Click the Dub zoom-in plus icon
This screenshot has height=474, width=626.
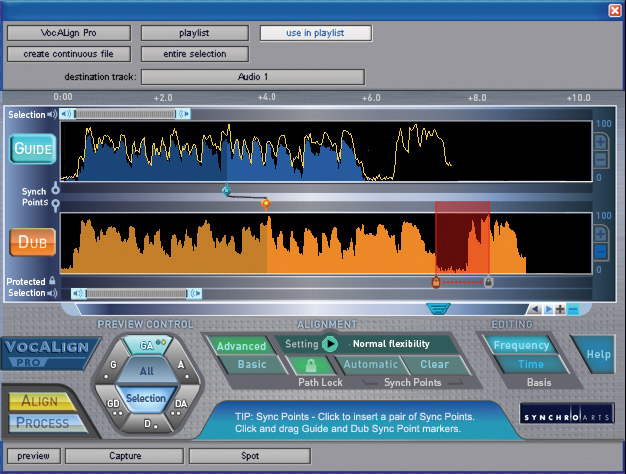[x=600, y=234]
